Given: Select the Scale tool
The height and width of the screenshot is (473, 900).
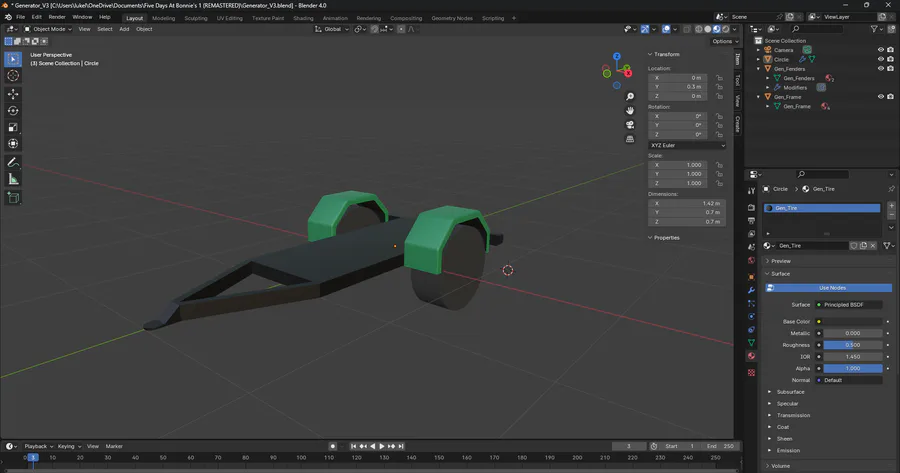Looking at the screenshot, I should (x=13, y=127).
